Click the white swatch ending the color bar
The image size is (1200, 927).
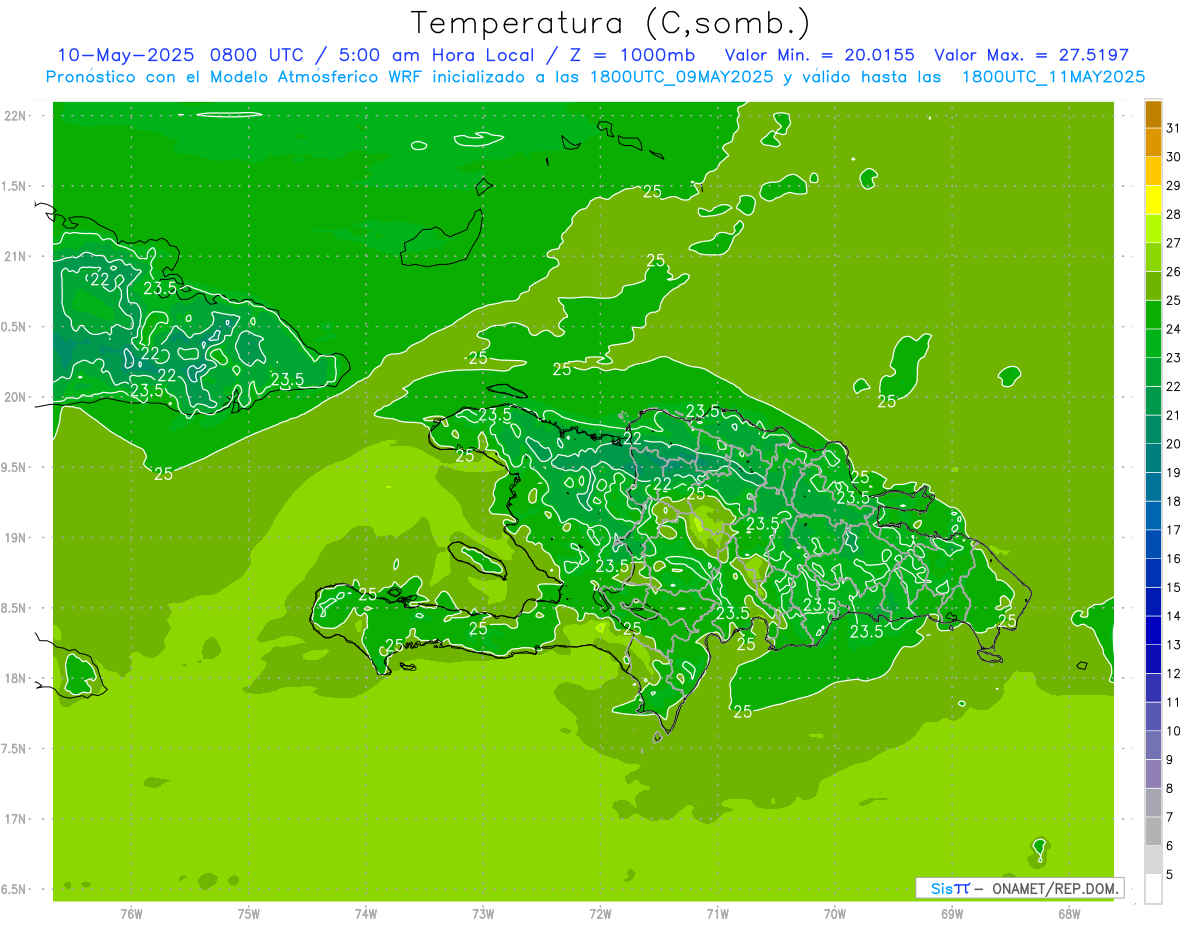[x=1153, y=889]
